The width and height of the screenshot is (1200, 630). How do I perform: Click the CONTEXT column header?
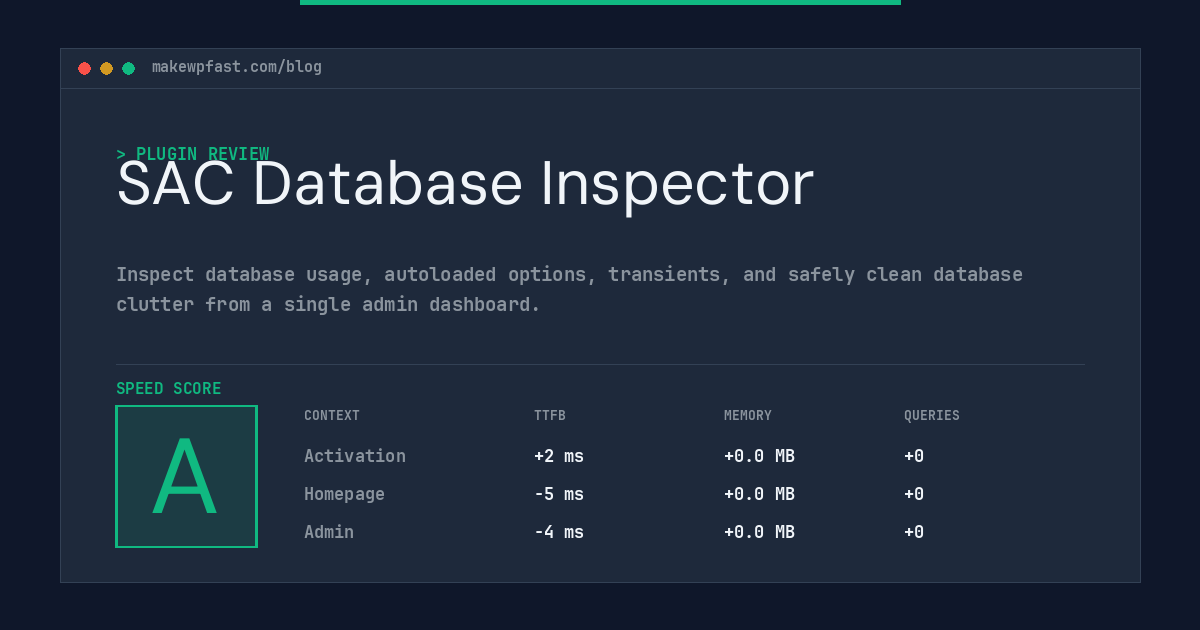(332, 416)
